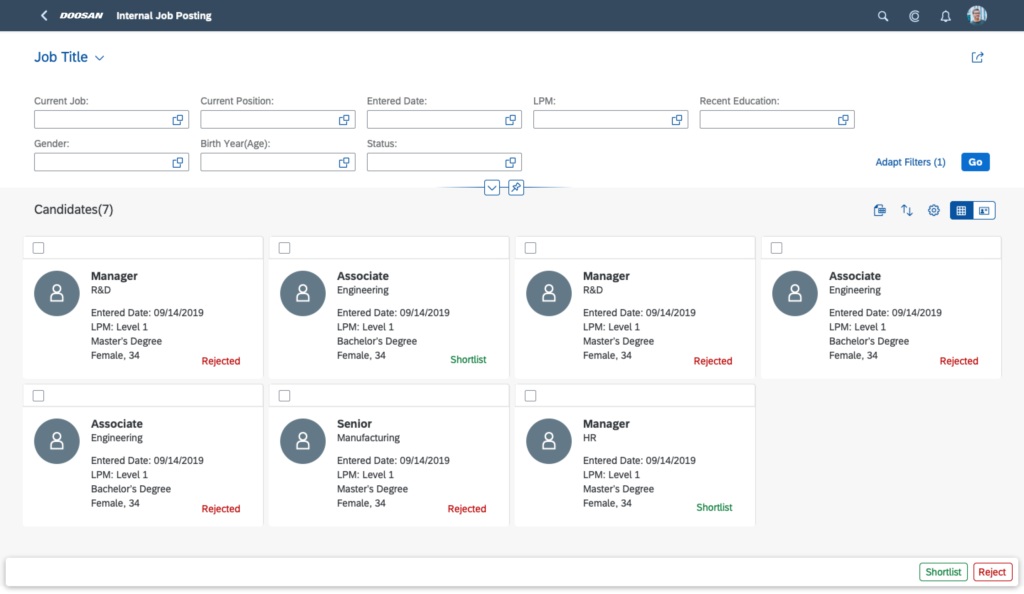Switch to card view using the segmented control
1024x594 pixels.
click(985, 210)
